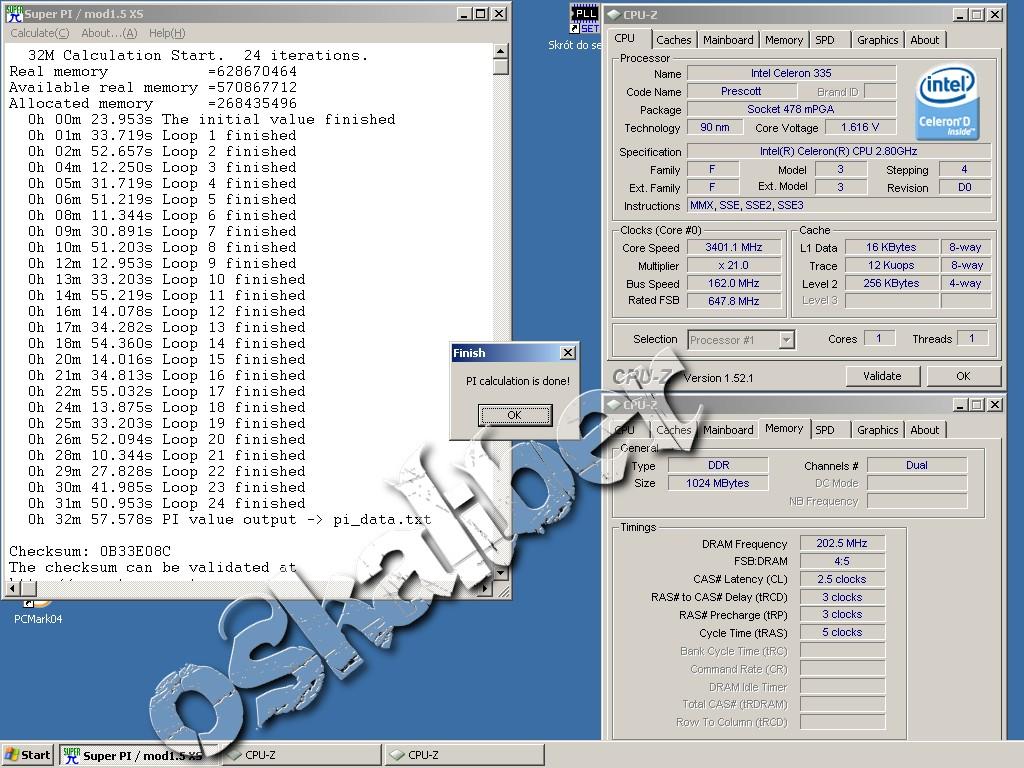Image resolution: width=1024 pixels, height=768 pixels.
Task: Click the Rated FSB 647.8 MHz field
Action: 734,301
